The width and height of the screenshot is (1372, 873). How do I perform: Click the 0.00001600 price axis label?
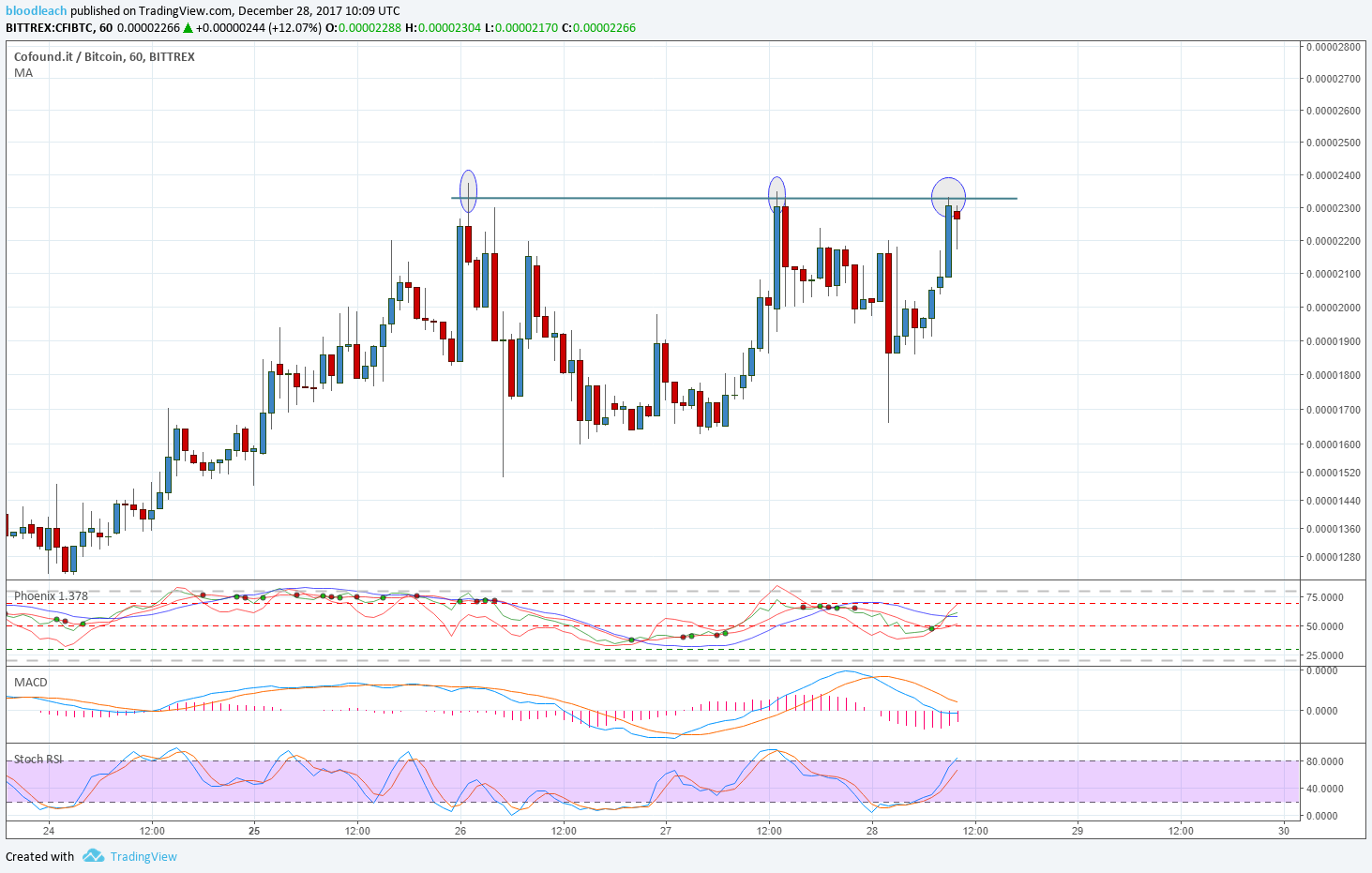click(x=1334, y=444)
